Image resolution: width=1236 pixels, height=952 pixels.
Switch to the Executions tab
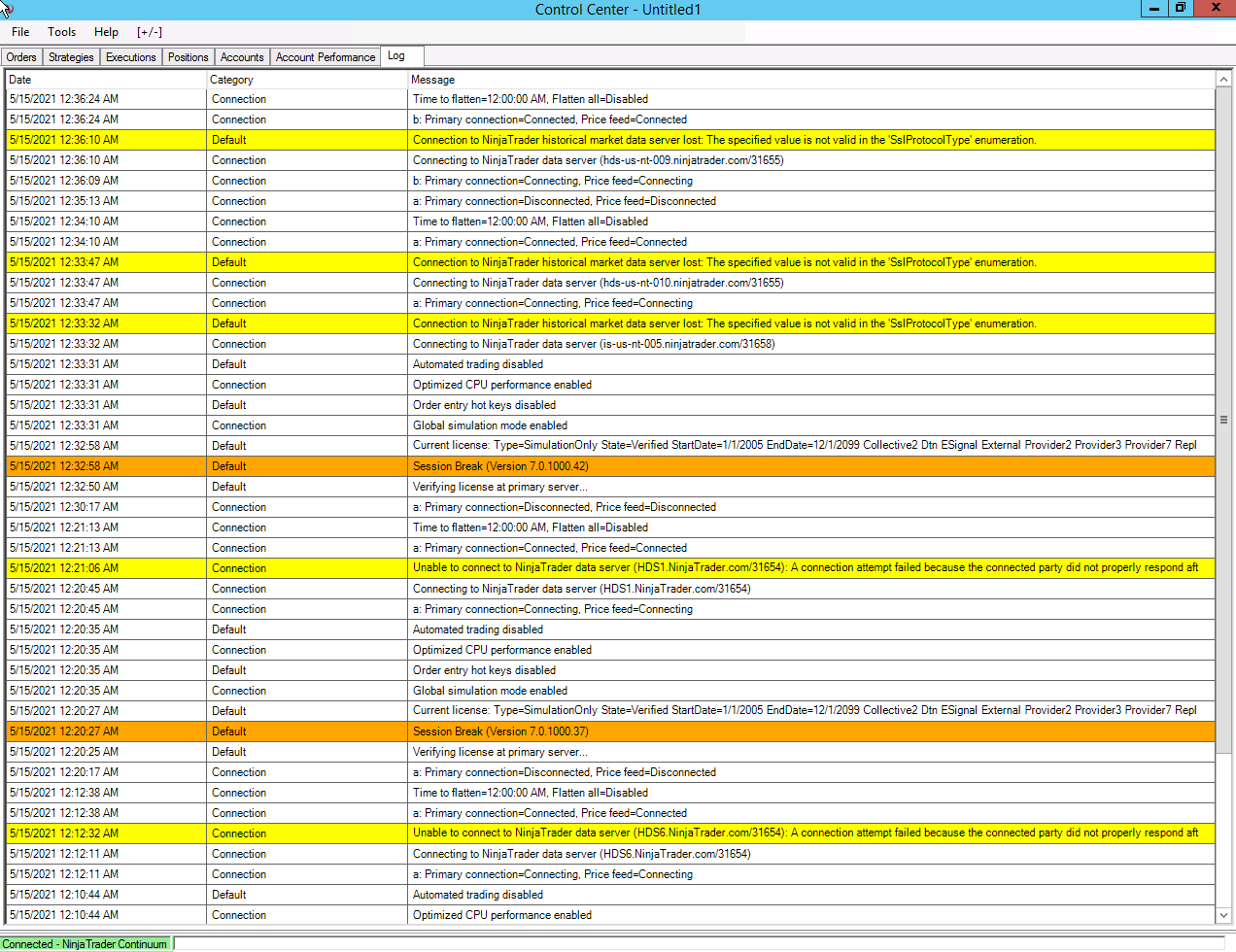point(130,57)
